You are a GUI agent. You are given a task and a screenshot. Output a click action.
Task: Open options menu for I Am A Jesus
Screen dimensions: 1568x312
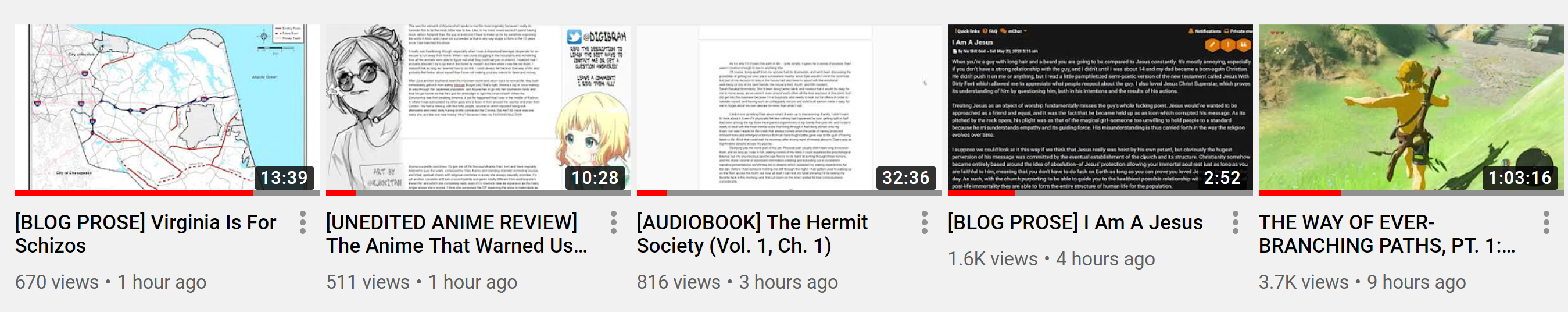(1236, 222)
